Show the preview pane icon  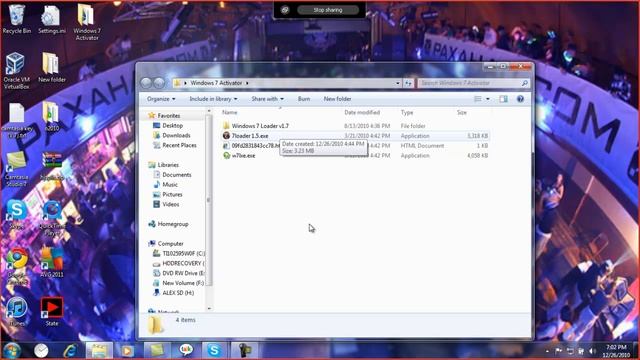tap(504, 99)
